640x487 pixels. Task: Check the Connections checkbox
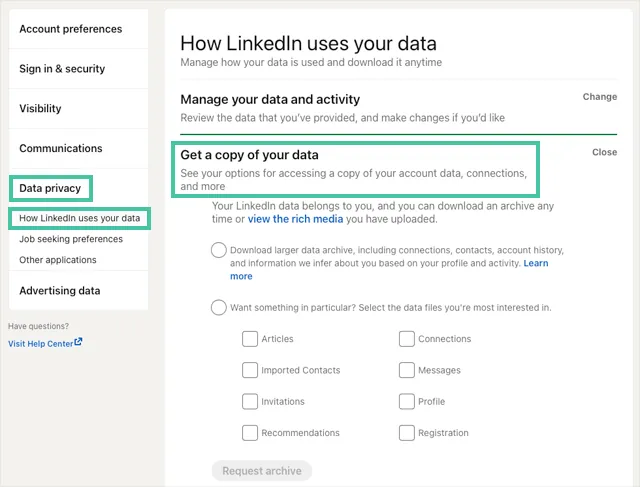tap(407, 339)
